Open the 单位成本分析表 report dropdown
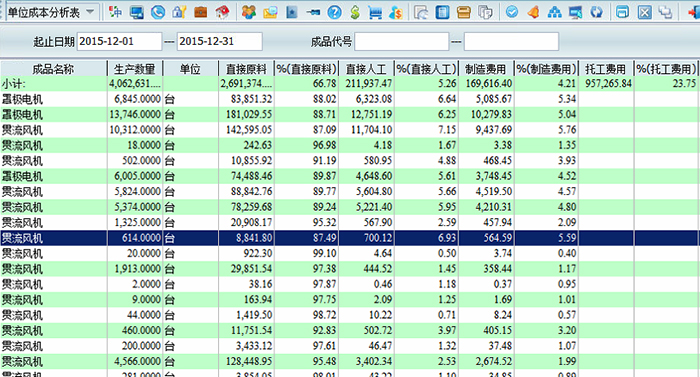This screenshot has height=377, width=700. click(51, 12)
